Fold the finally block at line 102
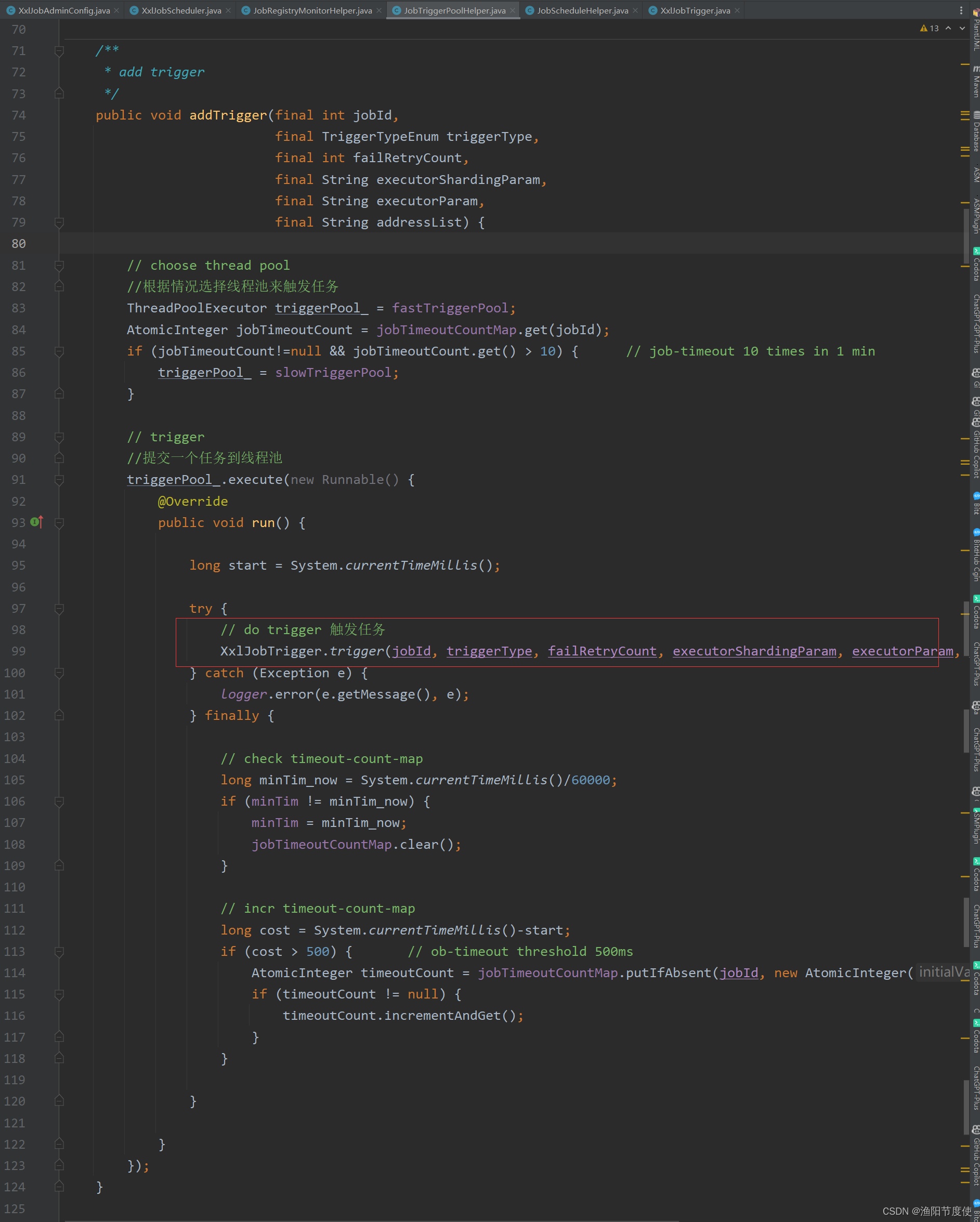The image size is (980, 1222). [59, 715]
